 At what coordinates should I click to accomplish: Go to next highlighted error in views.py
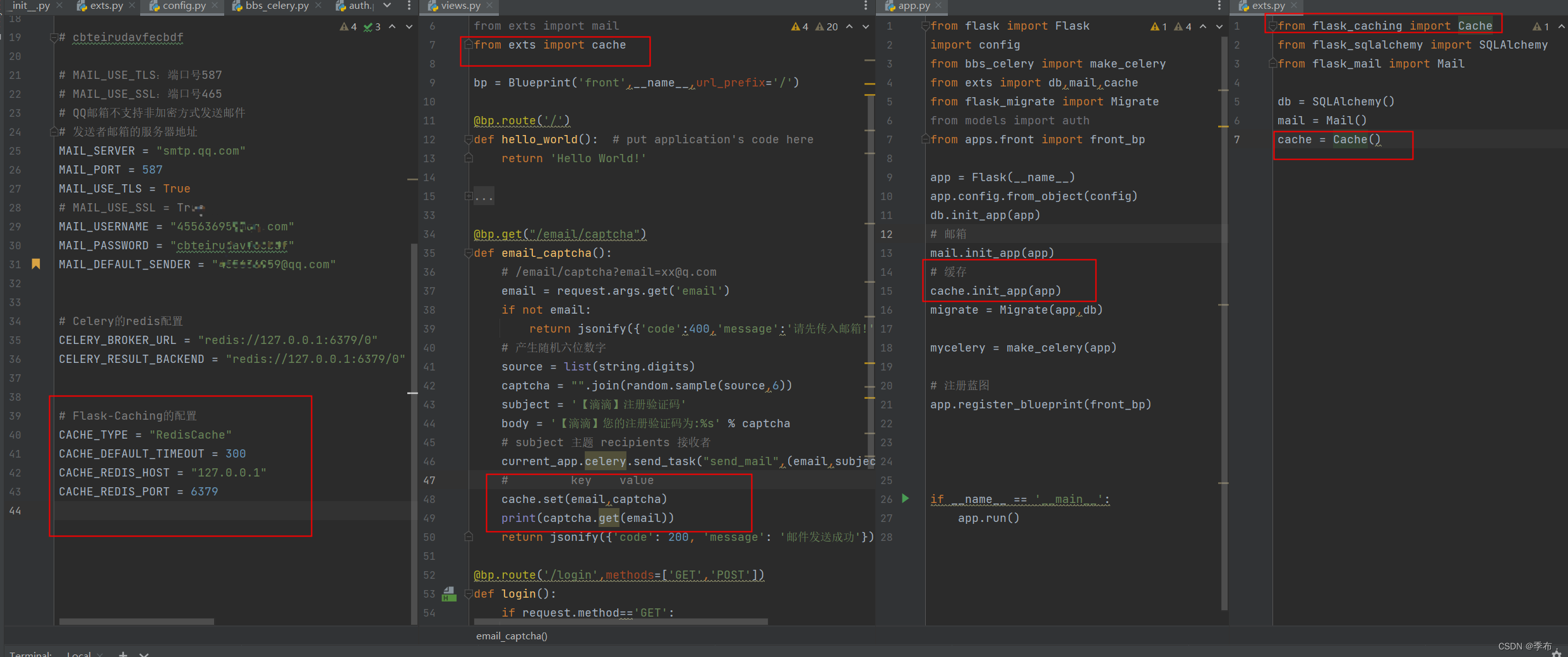click(866, 27)
